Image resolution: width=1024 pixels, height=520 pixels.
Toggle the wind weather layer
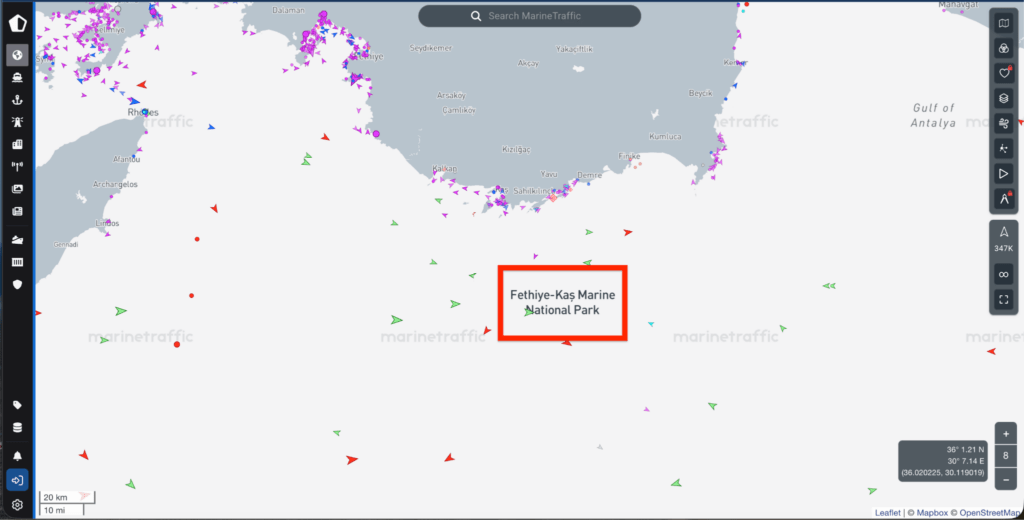pos(1004,123)
